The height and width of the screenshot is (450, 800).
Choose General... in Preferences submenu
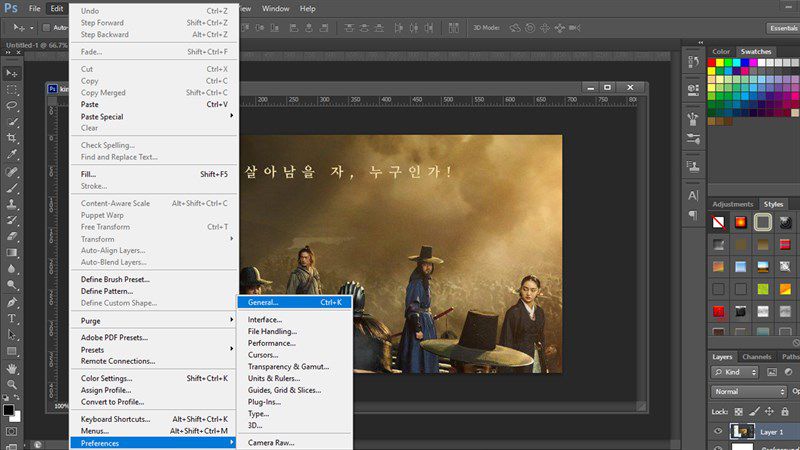[294, 302]
